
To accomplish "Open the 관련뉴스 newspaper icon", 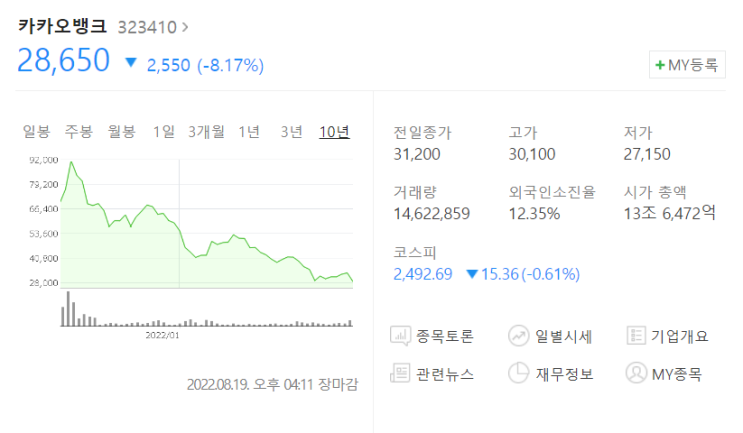I will coord(400,373).
